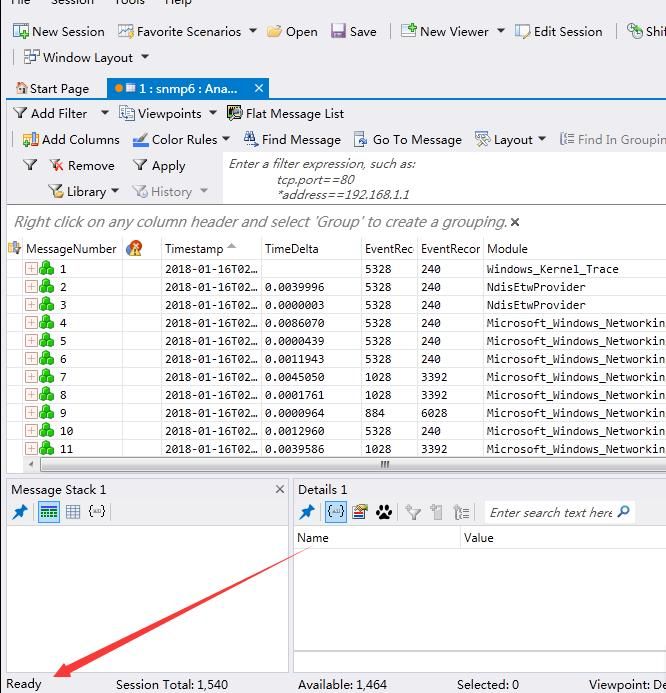This screenshot has height=693, width=666.
Task: Toggle the grid table view in Message Stack
Action: [73, 512]
